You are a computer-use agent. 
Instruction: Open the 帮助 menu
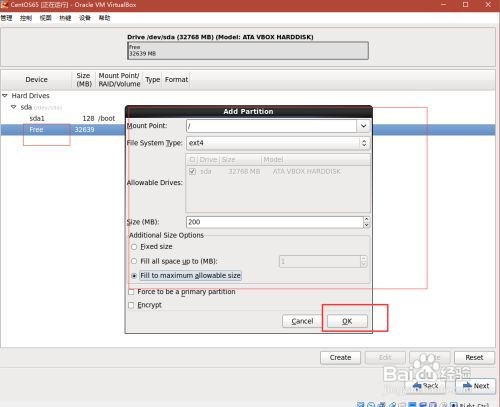[104, 18]
